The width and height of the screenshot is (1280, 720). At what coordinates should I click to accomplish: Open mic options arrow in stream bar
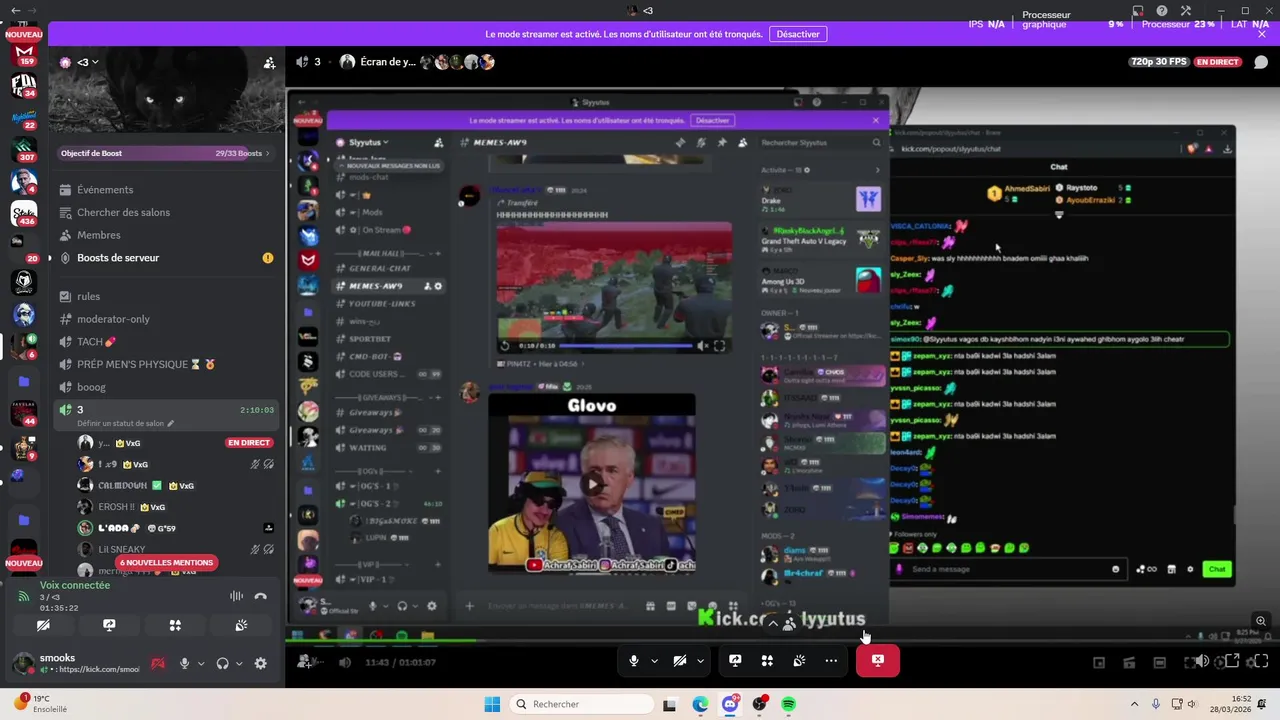(654, 661)
